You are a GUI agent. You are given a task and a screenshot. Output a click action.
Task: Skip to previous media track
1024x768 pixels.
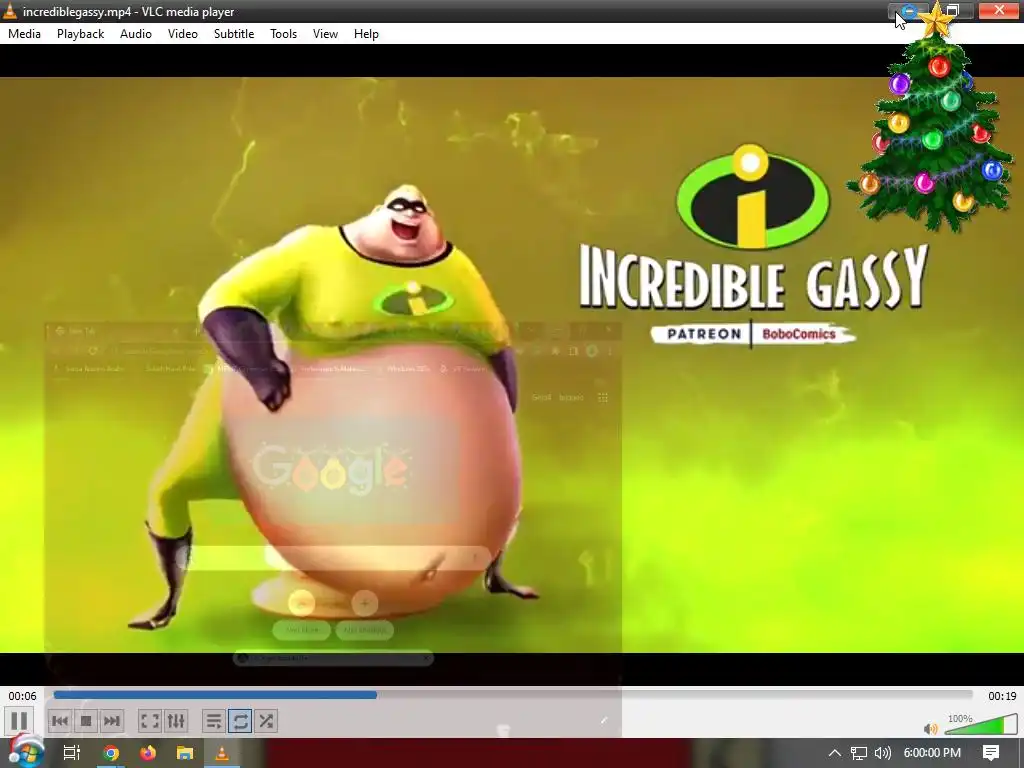59,721
